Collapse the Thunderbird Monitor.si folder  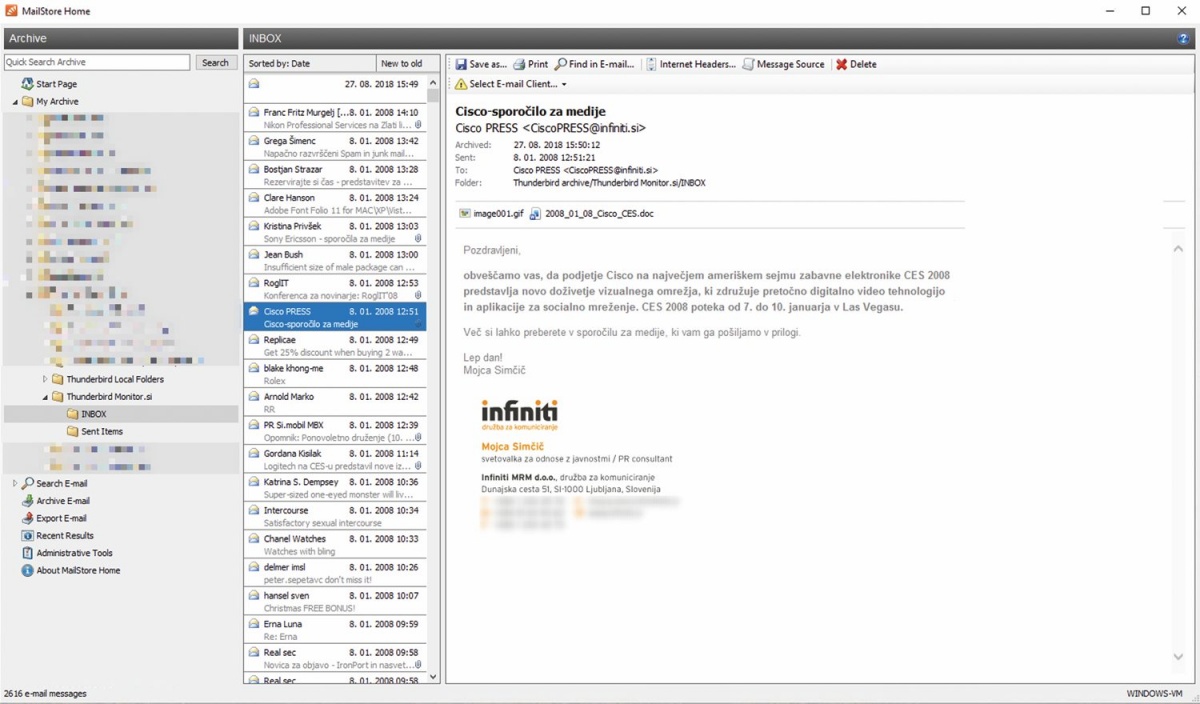pyautogui.click(x=45, y=397)
